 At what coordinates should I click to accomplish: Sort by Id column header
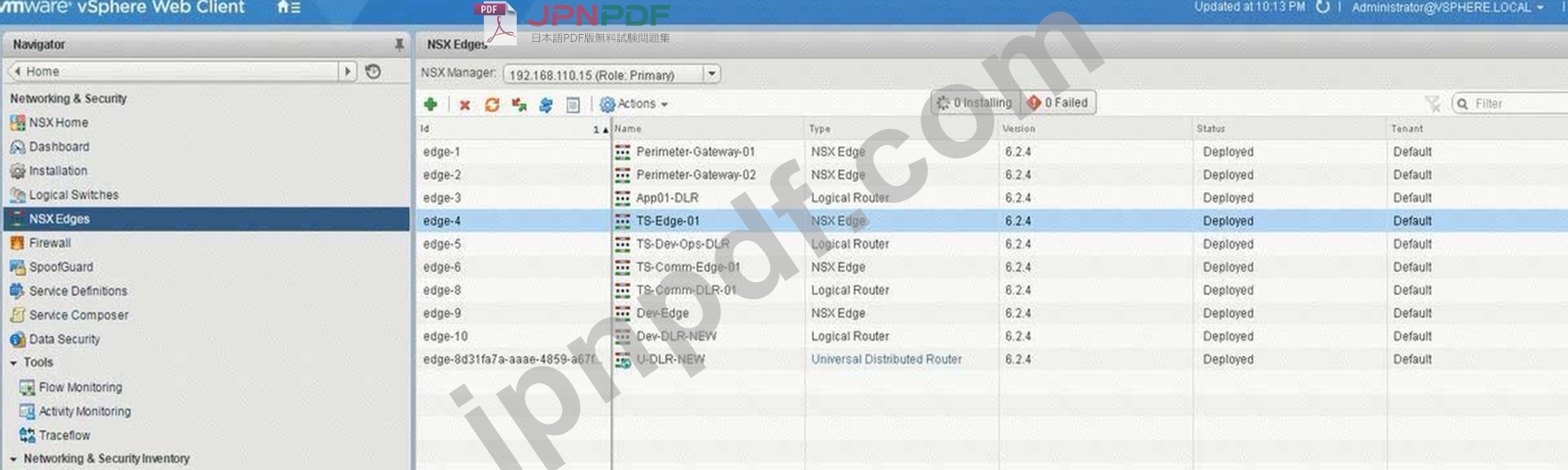pos(514,129)
